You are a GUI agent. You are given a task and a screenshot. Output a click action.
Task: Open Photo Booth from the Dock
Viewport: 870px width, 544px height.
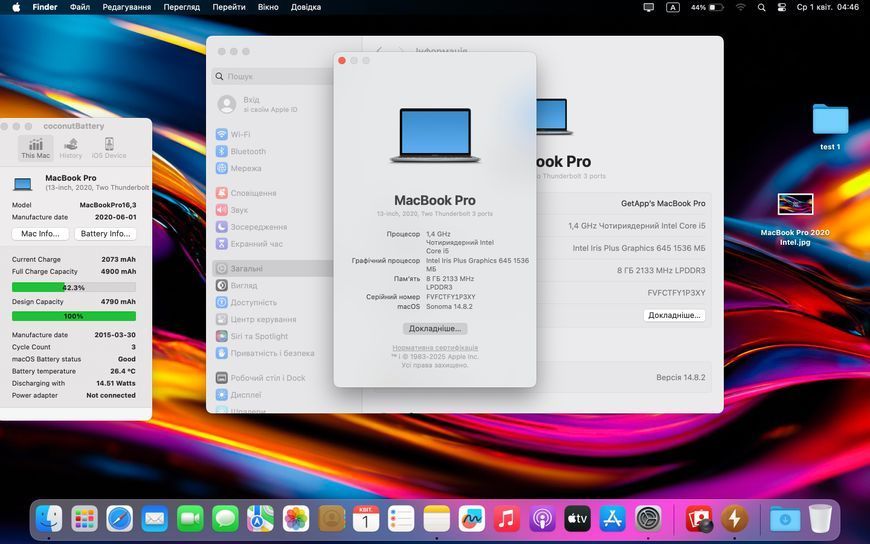pyautogui.click(x=699, y=519)
